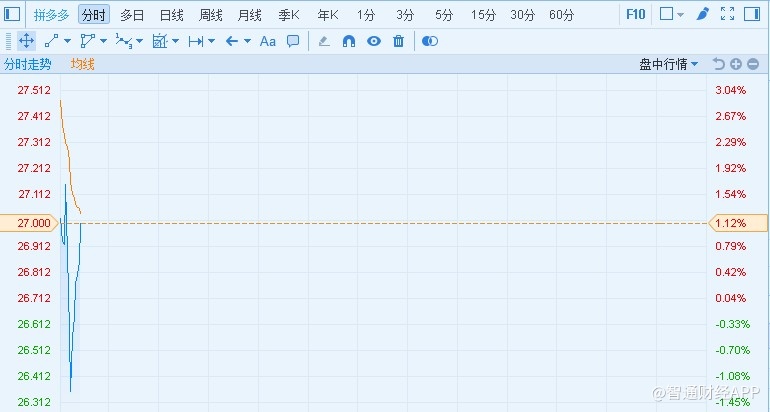The height and width of the screenshot is (412, 770).
Task: Open the layout square dropdown arrow
Action: point(680,15)
